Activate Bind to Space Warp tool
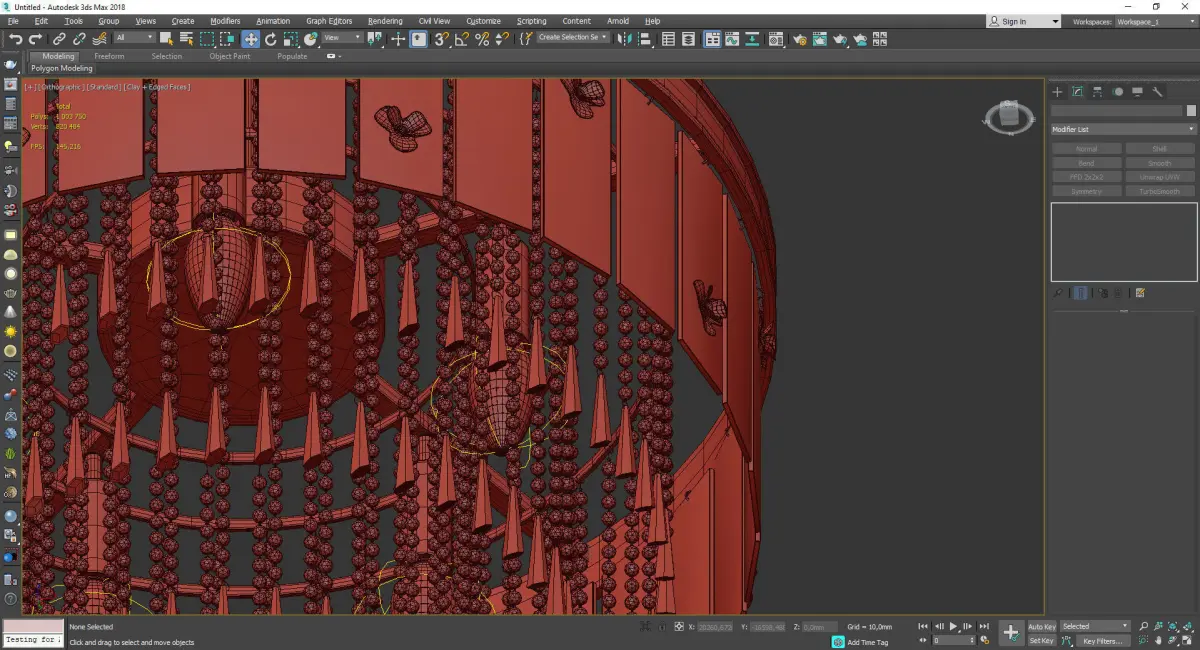Image resolution: width=1200 pixels, height=650 pixels. pos(100,39)
